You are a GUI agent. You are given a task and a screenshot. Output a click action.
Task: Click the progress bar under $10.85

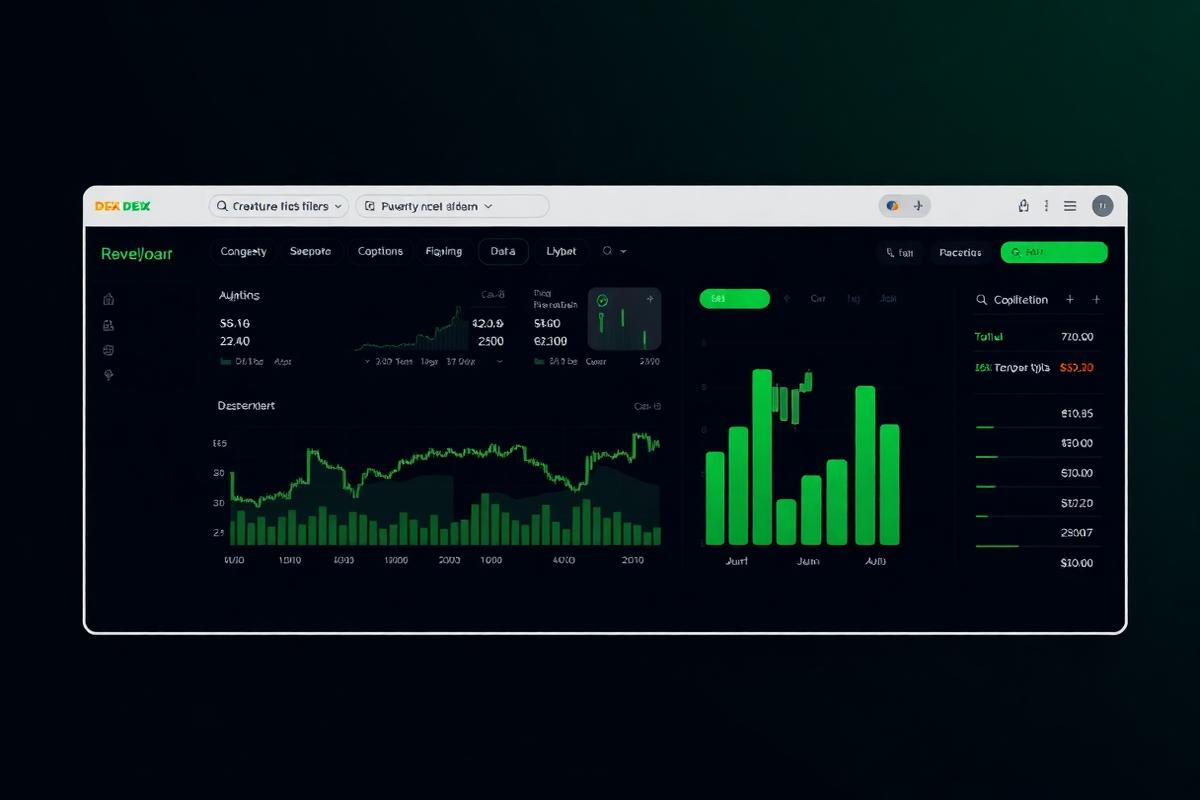pos(985,427)
